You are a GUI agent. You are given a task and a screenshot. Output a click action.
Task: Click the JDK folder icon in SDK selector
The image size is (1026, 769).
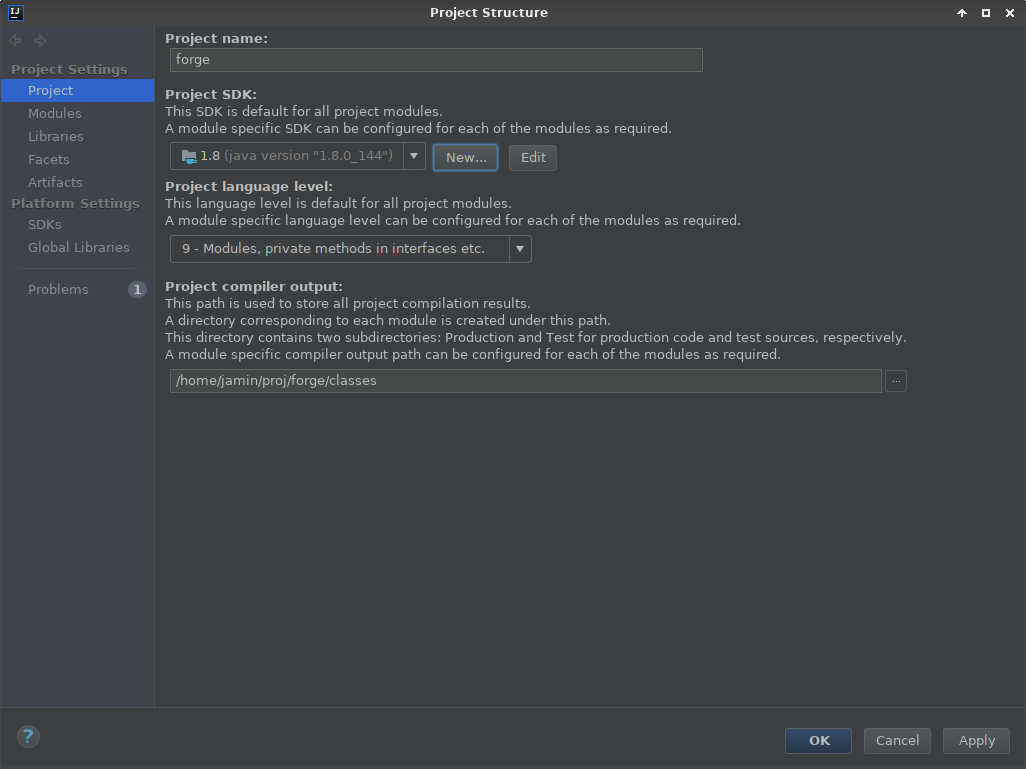pos(189,156)
